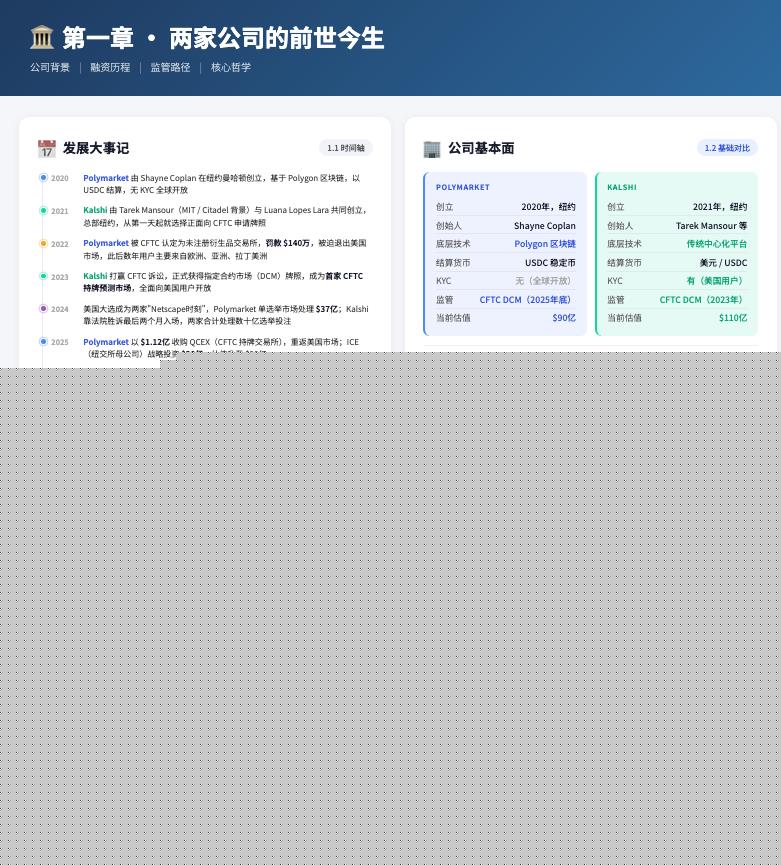The width and height of the screenshot is (781, 865).
Task: Click the POLYMARKET card header label
Action: click(463, 188)
